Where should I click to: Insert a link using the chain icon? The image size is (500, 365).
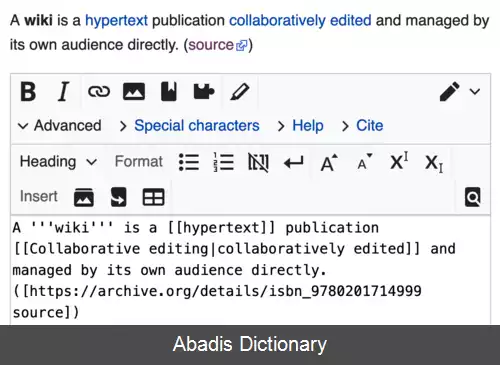(x=99, y=91)
